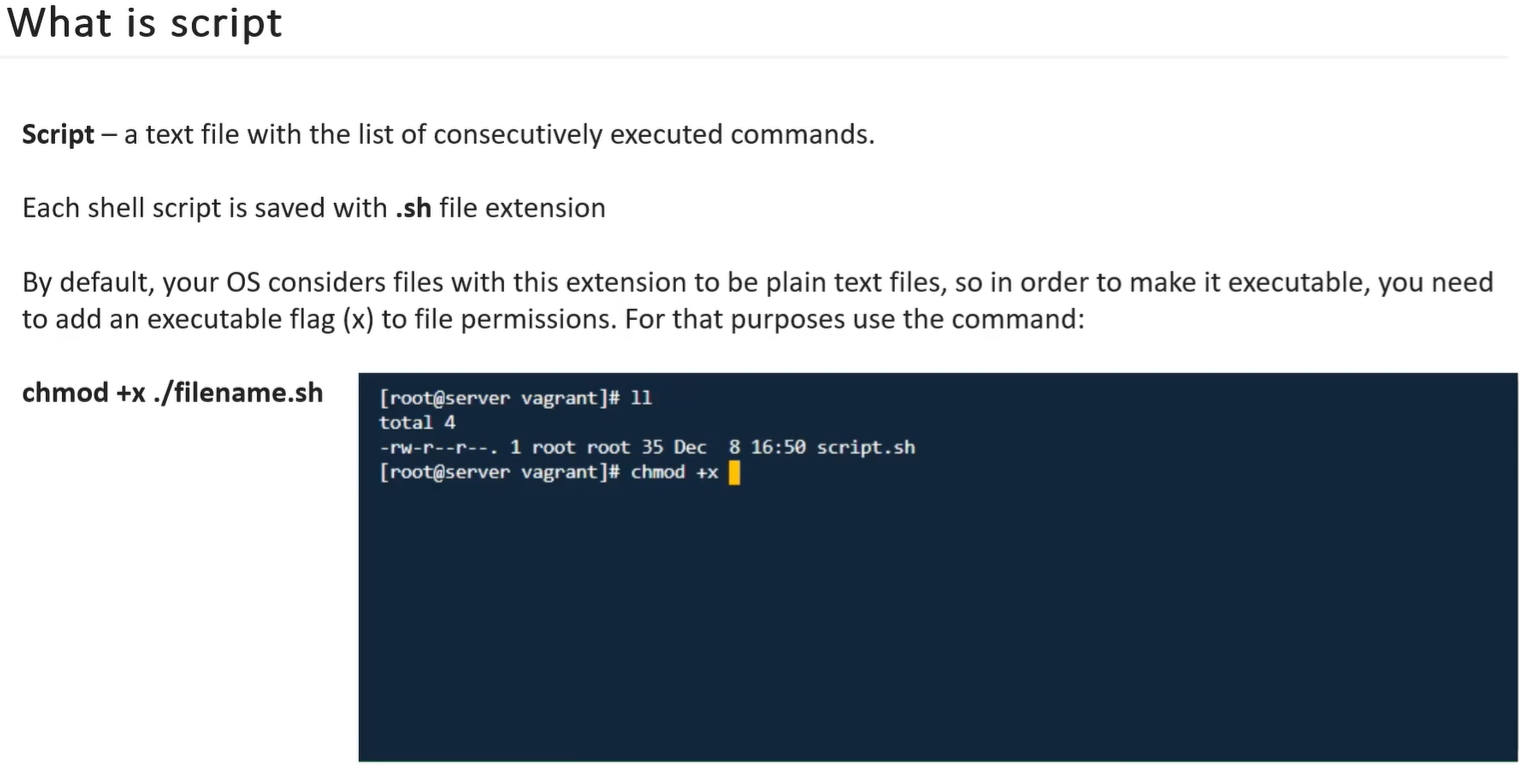Click the typed 'chmod +x' in terminal prompt
The width and height of the screenshot is (1525, 774).
675,472
